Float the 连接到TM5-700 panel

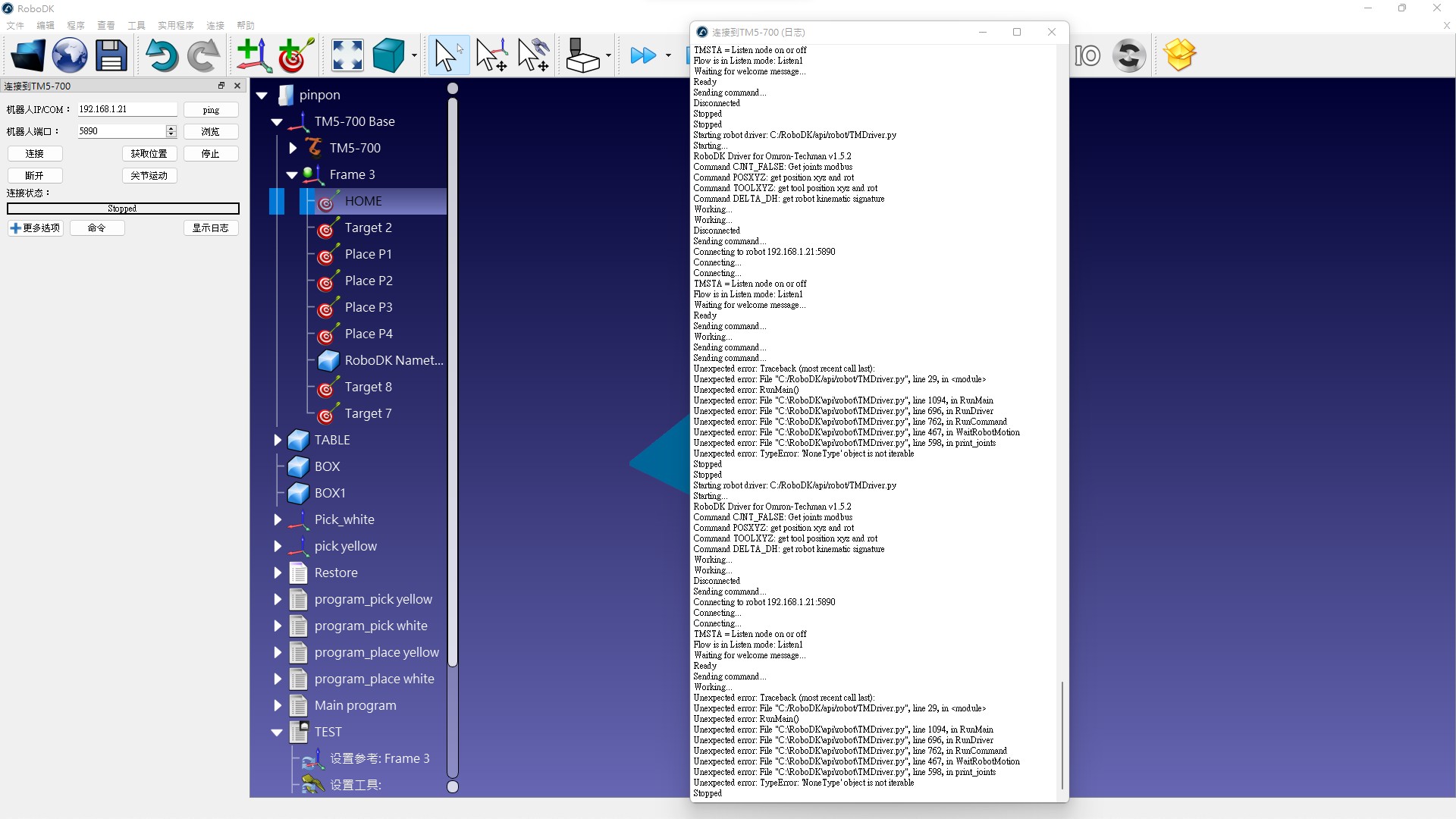coord(221,86)
